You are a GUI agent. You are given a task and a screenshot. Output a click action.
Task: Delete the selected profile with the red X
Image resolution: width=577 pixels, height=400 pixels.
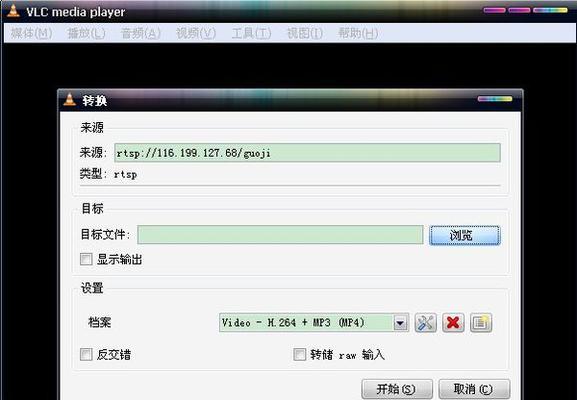point(453,323)
